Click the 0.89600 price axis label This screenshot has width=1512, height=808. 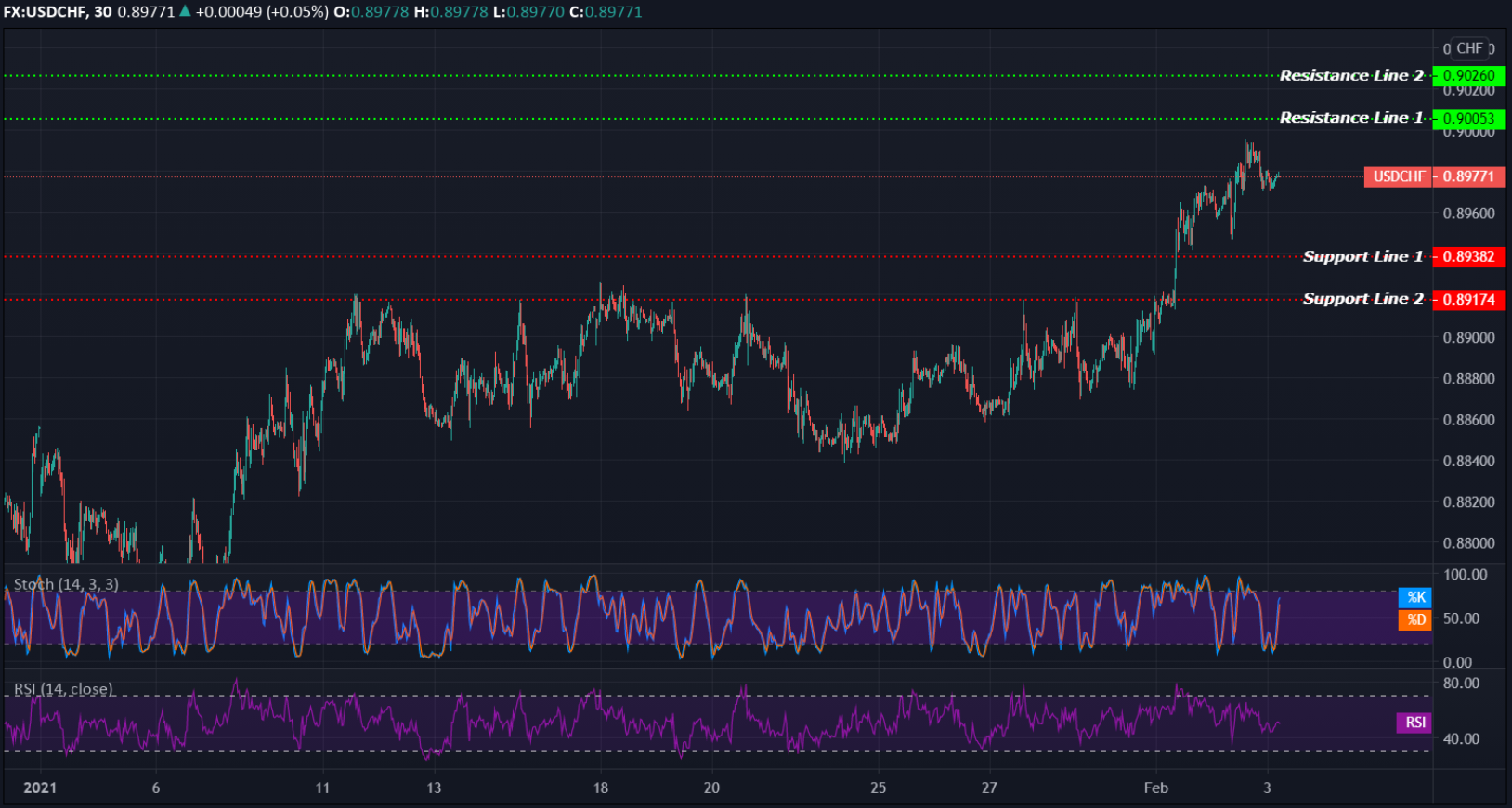click(x=1469, y=214)
